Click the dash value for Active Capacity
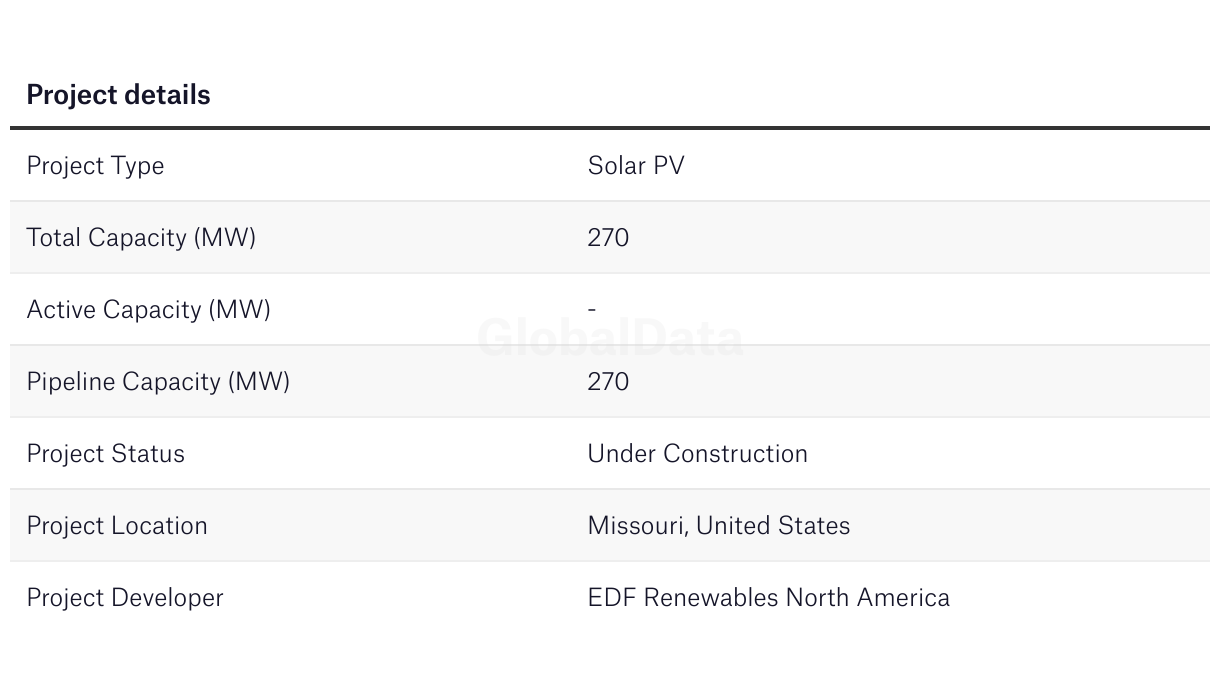 (592, 309)
